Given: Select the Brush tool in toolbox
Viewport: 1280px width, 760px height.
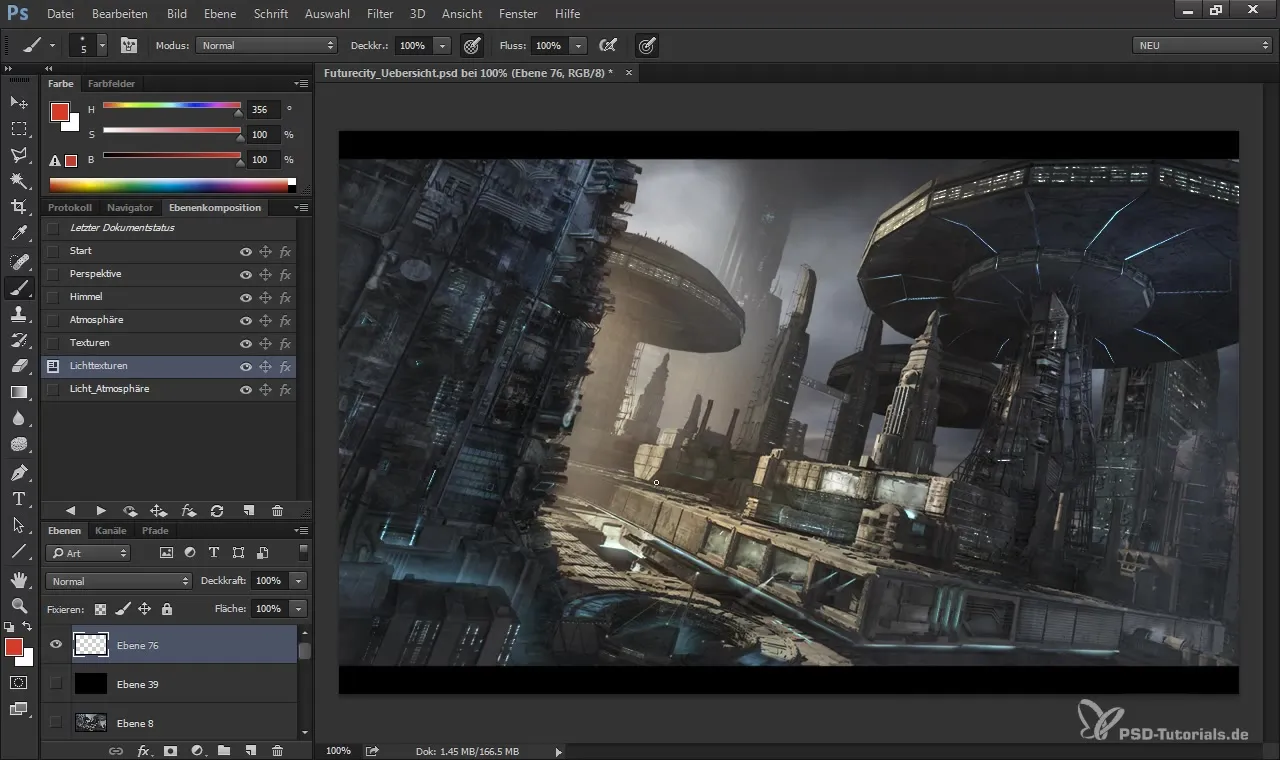Looking at the screenshot, I should 19,288.
